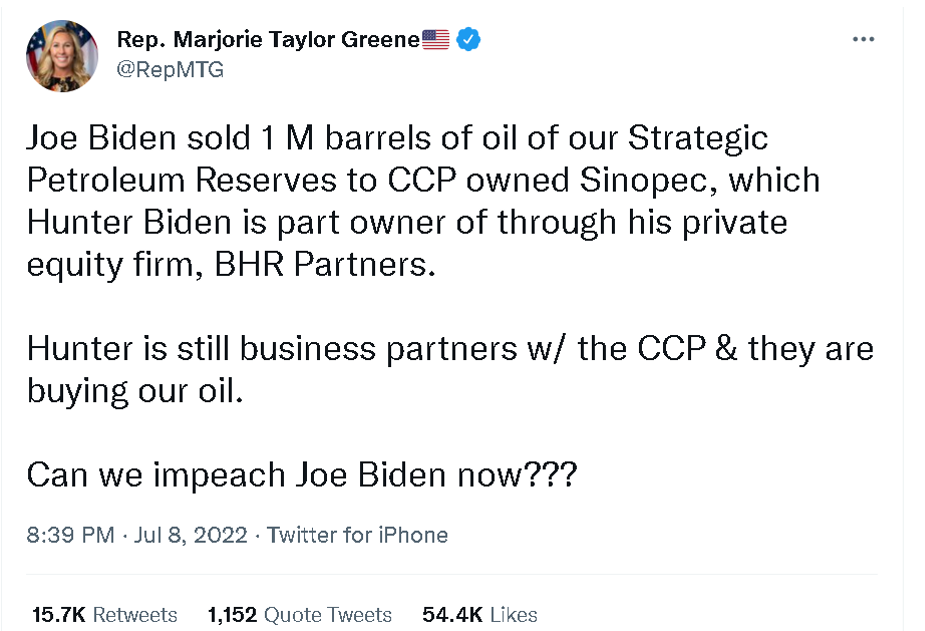Click the 8:39 PM timestamp
The image size is (925, 631).
tap(70, 535)
